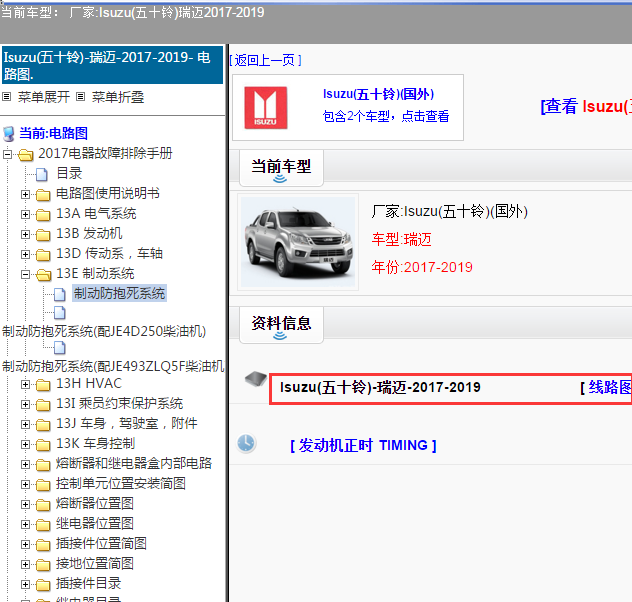Screen dimensions: 632x602
Task: Click page icon above the JE493ZLQ5F柴油机 entry
Action: tap(60, 347)
